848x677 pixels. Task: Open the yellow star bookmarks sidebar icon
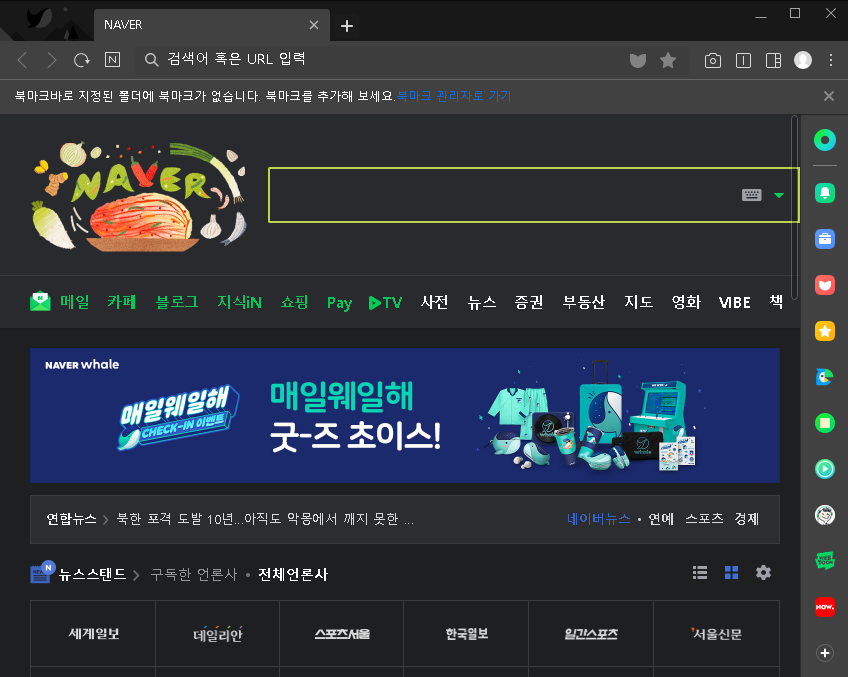tap(825, 331)
